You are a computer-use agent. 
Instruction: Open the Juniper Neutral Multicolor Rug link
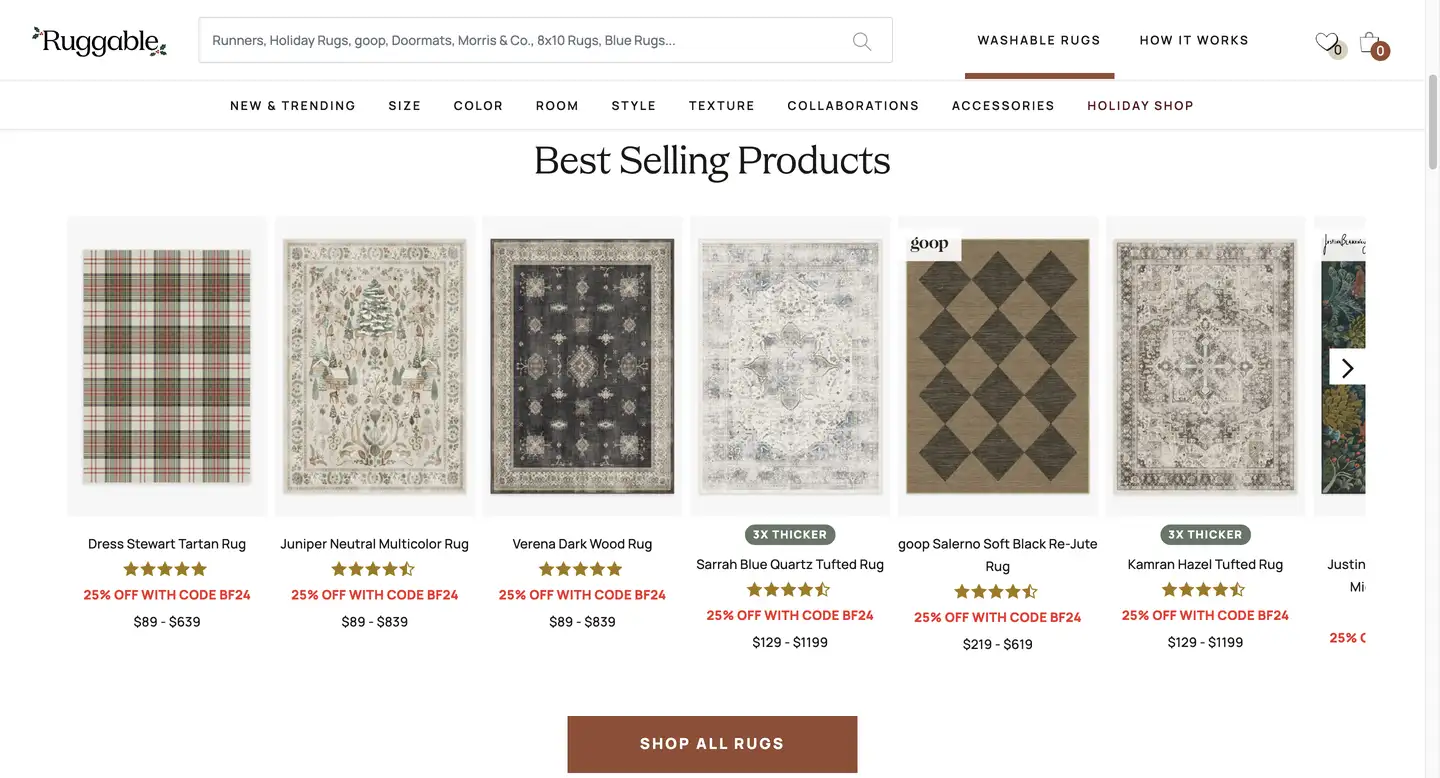374,544
